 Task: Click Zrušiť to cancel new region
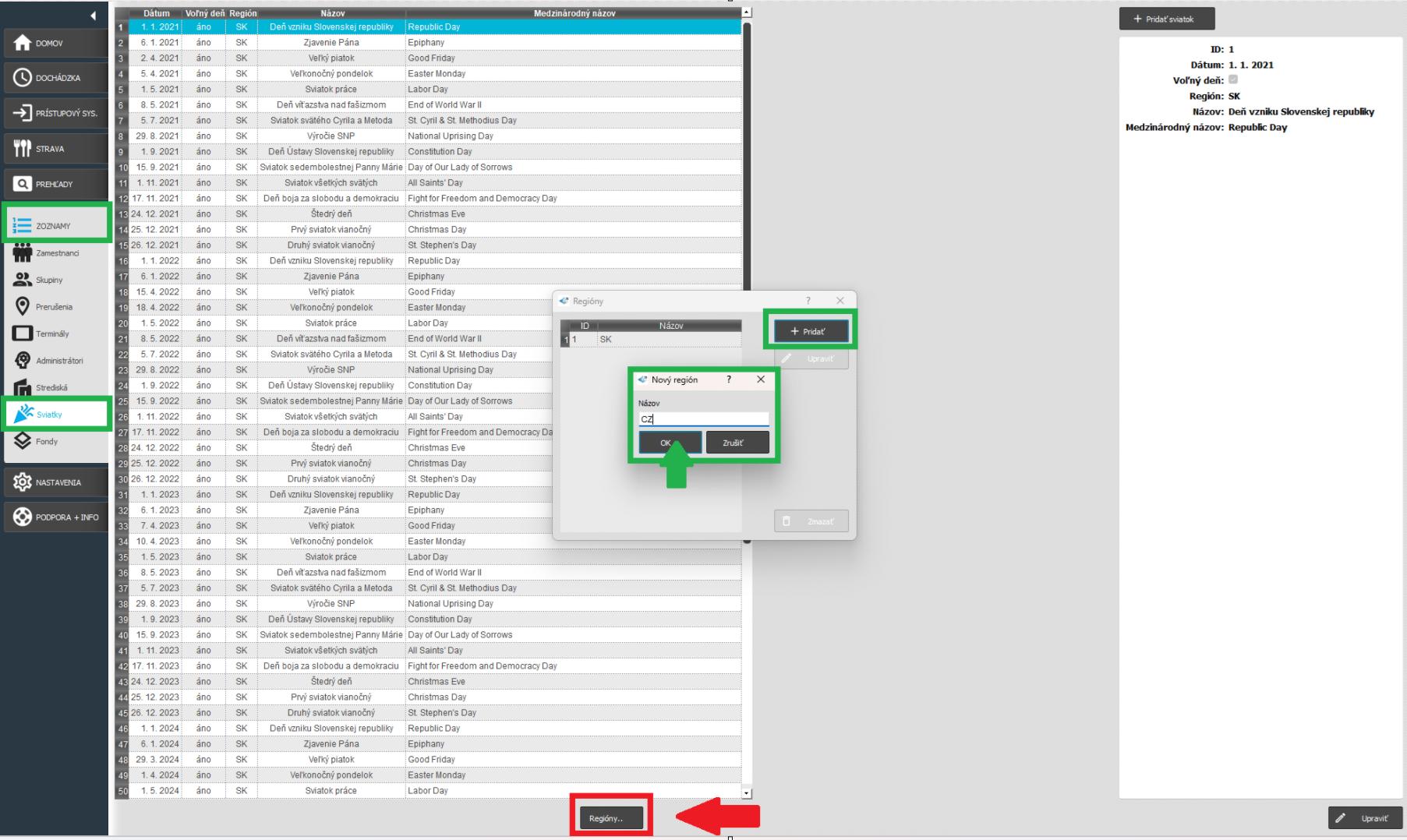(x=737, y=443)
